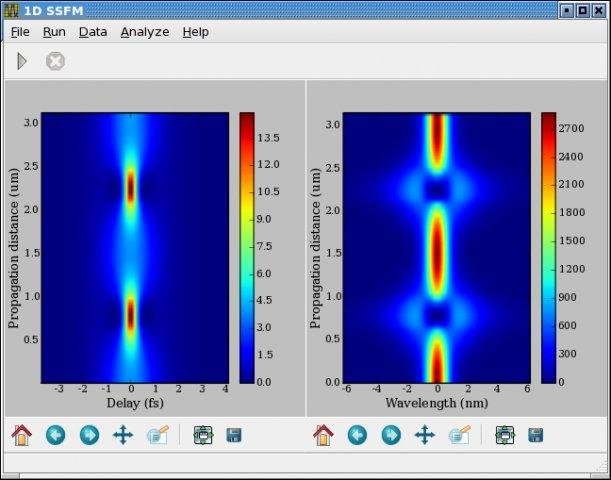This screenshot has height=480, width=611.
Task: Click the Run (play) toolbar button
Action: (x=22, y=62)
